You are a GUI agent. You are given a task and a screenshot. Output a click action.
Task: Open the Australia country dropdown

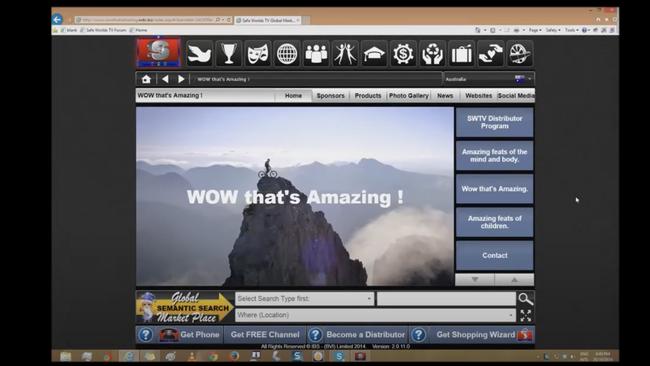pyautogui.click(x=489, y=79)
